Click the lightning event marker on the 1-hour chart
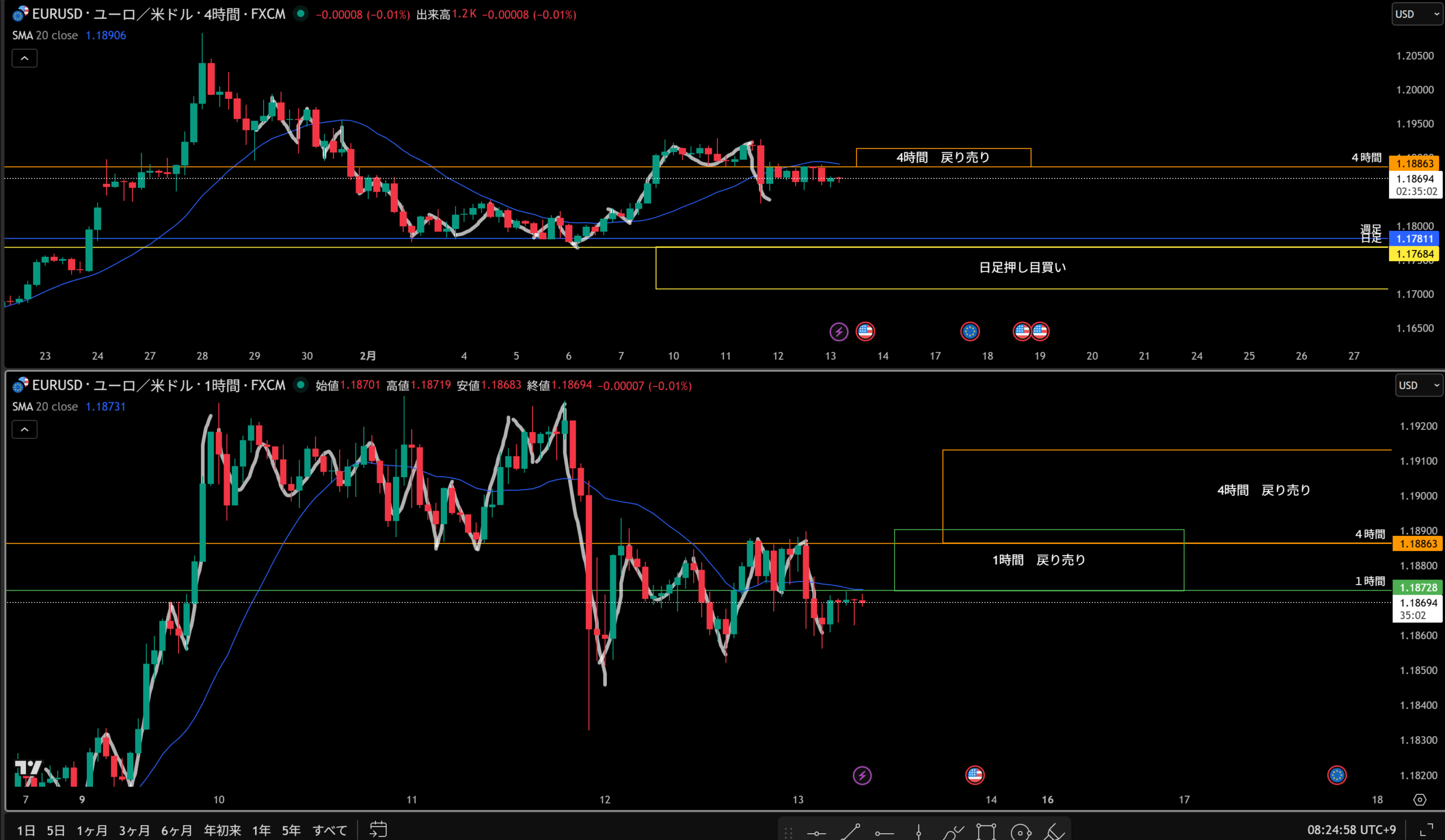The width and height of the screenshot is (1445, 840). tap(862, 775)
